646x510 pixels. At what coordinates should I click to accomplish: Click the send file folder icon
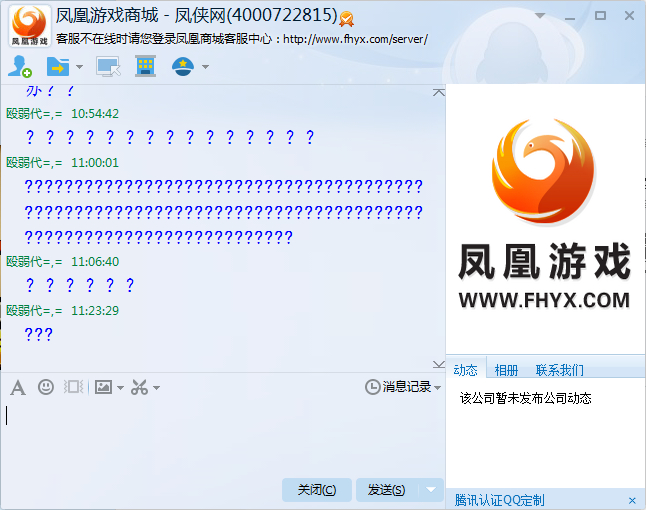tap(58, 66)
